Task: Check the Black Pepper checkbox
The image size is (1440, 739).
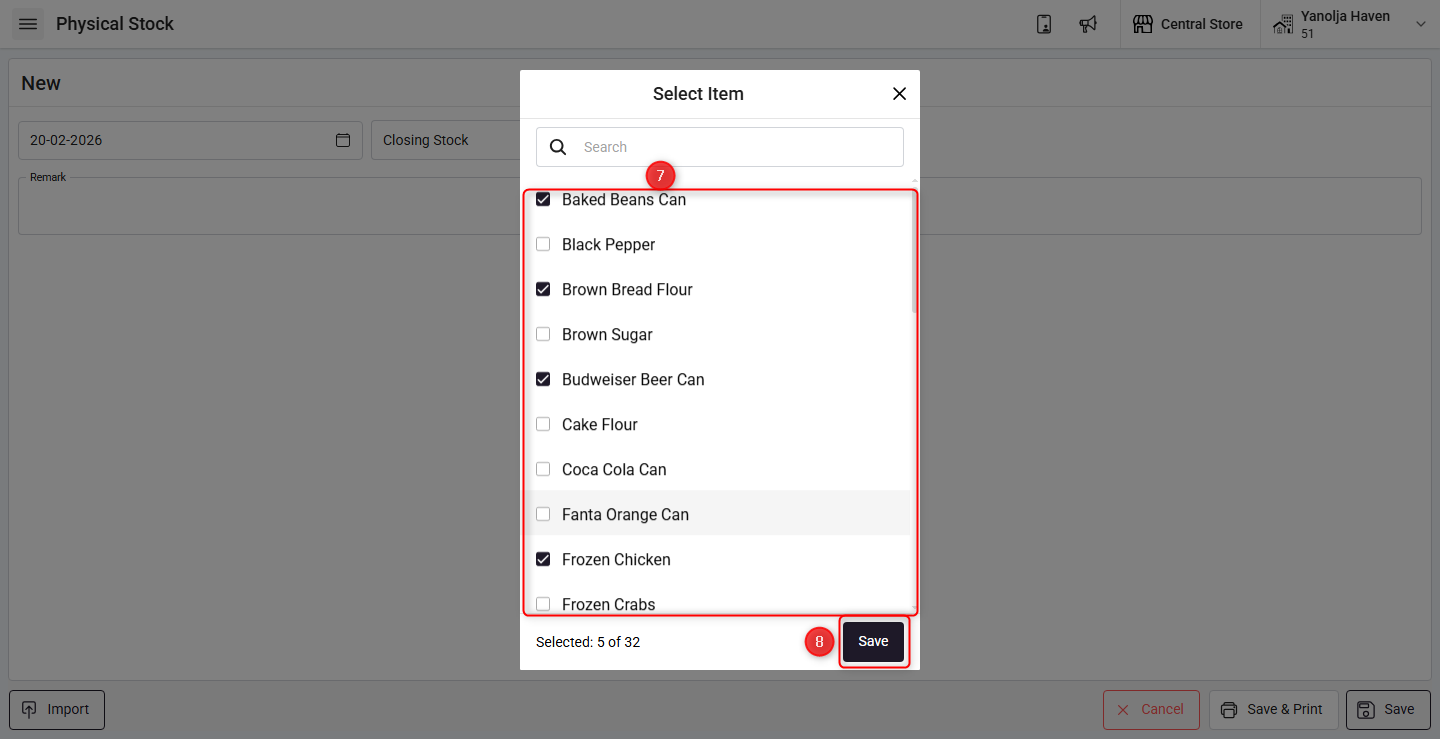Action: pyautogui.click(x=543, y=244)
